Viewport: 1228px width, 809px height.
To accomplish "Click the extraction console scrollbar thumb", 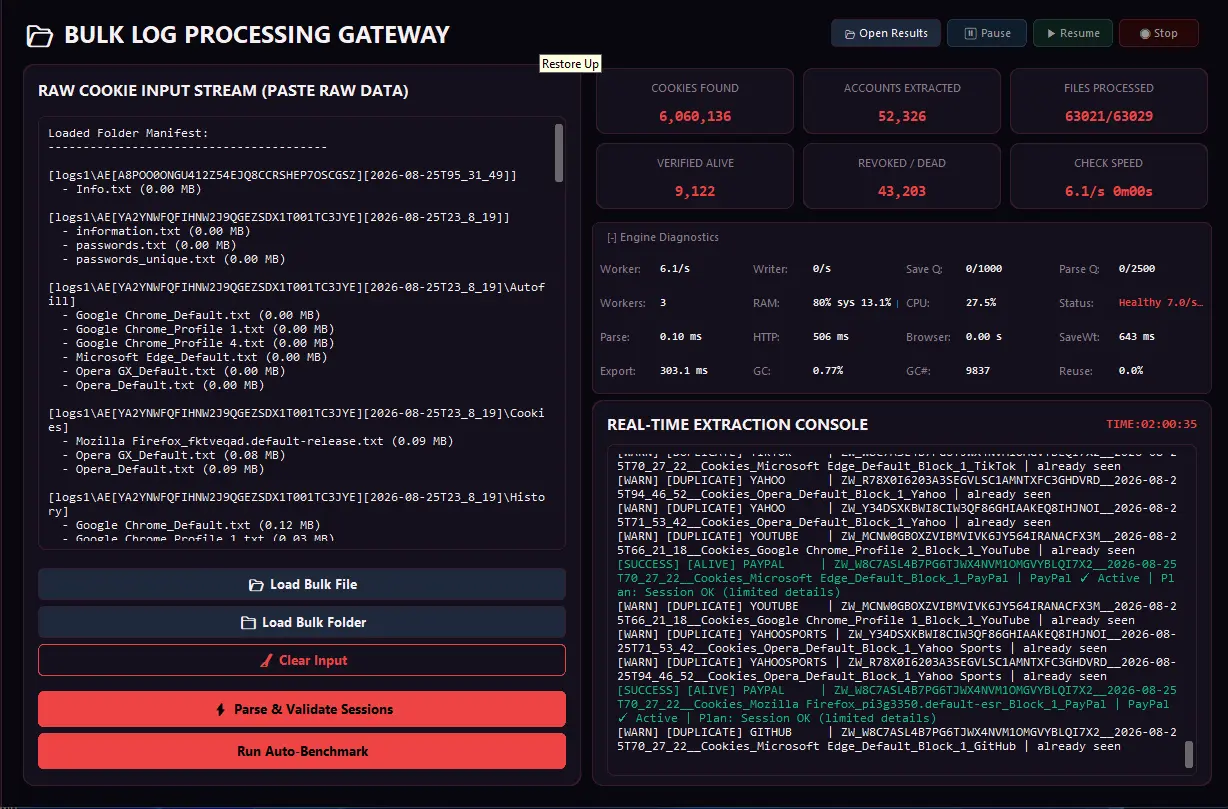I will (1189, 754).
